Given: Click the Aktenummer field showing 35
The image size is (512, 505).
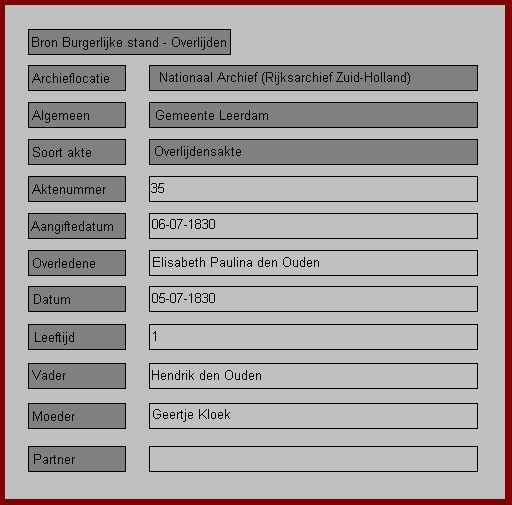Looking at the screenshot, I should click(x=313, y=189).
